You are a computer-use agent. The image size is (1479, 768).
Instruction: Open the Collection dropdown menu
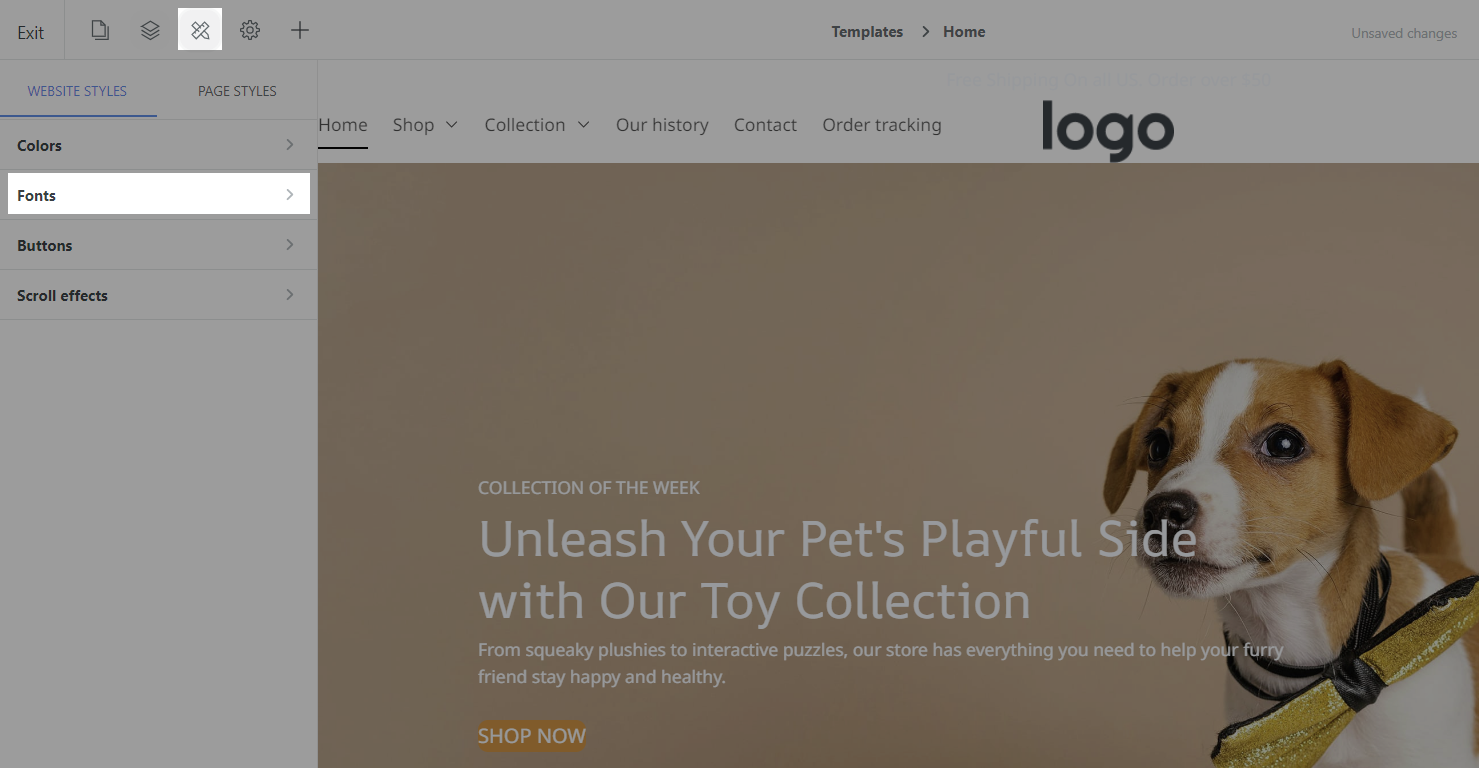[x=537, y=125]
